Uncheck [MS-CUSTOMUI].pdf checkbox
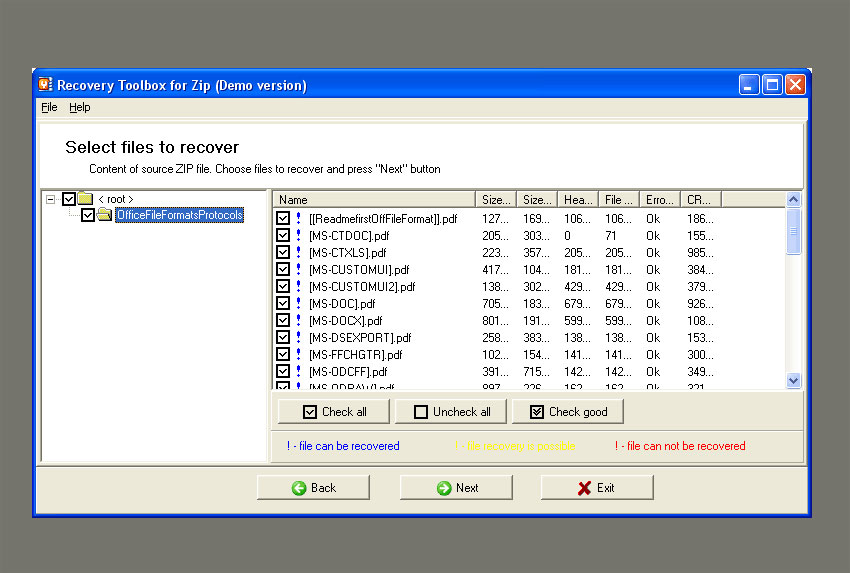The image size is (850, 573). [283, 269]
